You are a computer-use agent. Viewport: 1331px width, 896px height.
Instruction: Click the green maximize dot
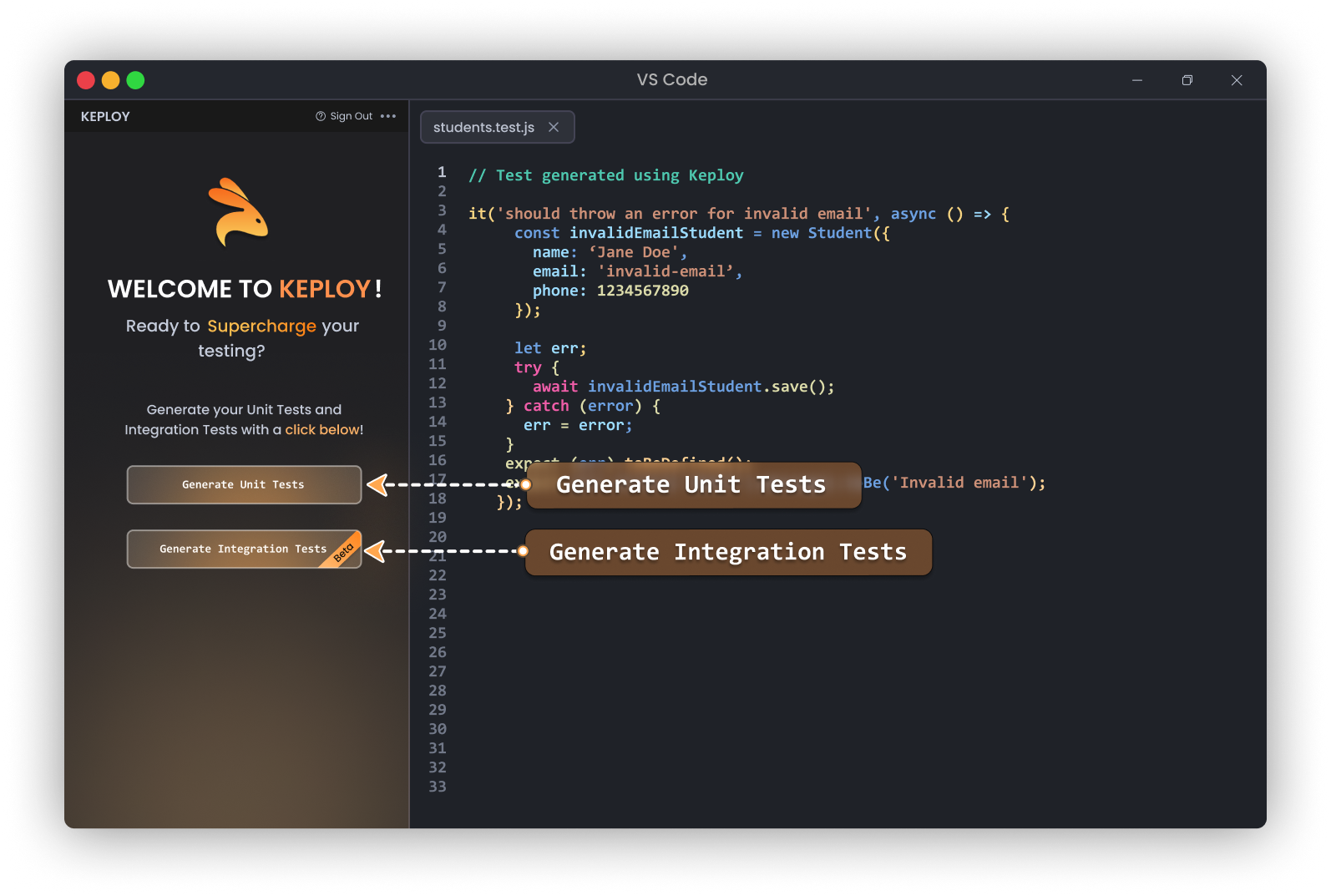click(135, 80)
